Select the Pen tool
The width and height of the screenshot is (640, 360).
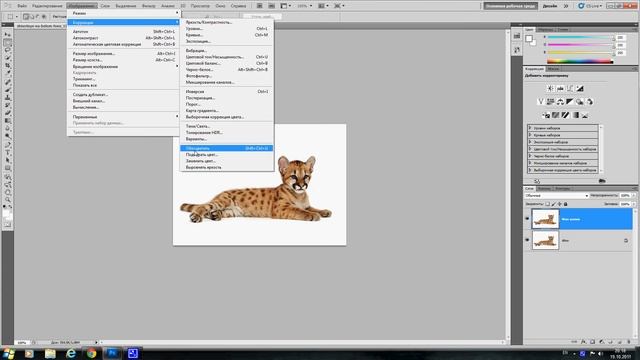[7, 145]
